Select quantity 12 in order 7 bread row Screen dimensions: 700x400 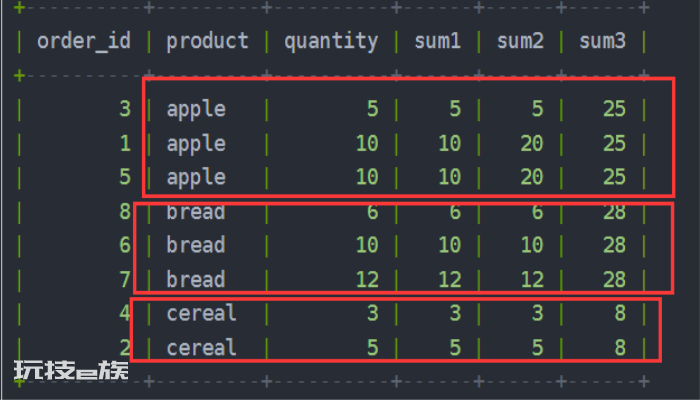(367, 280)
